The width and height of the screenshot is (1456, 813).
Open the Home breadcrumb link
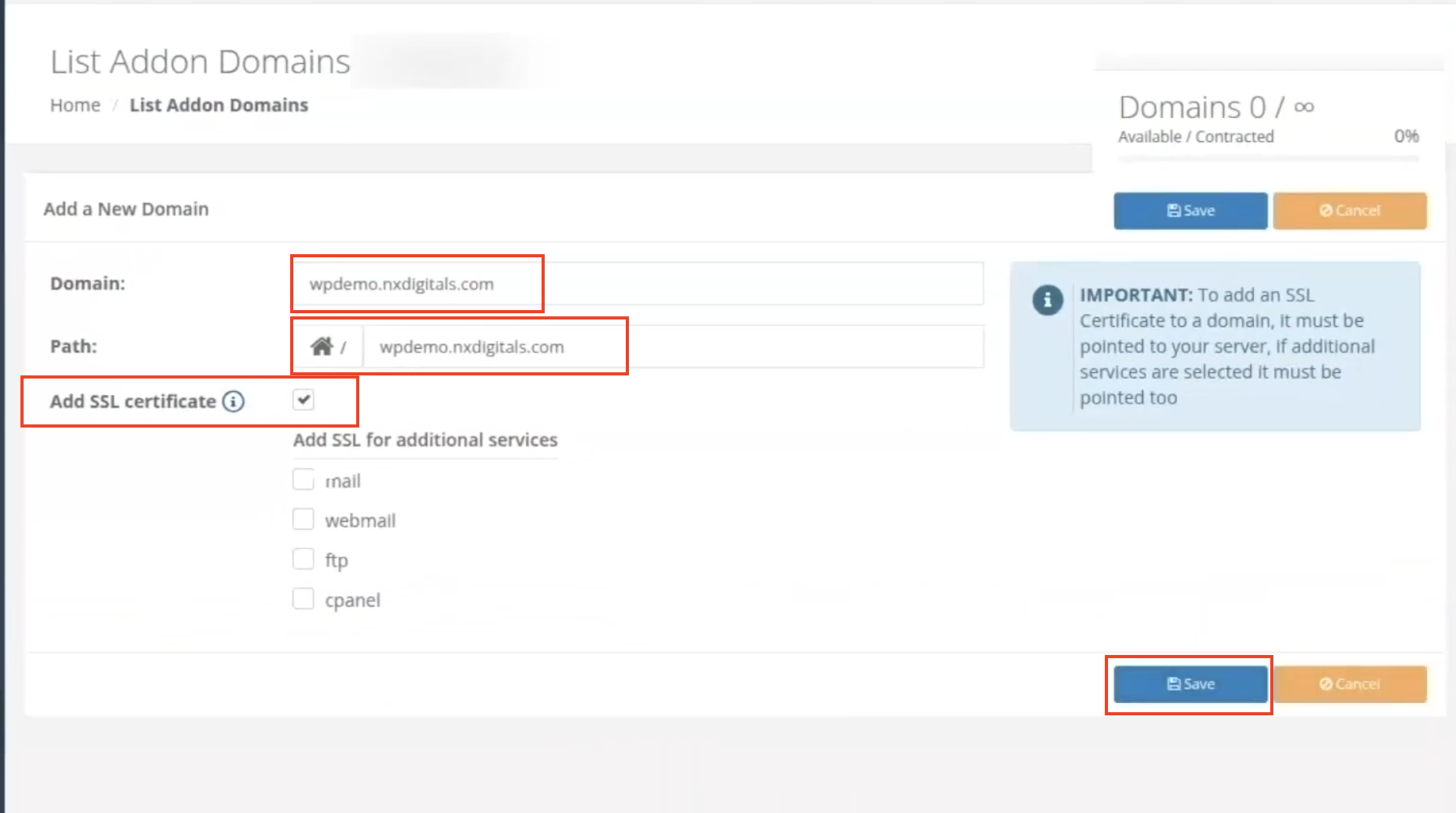[x=75, y=105]
